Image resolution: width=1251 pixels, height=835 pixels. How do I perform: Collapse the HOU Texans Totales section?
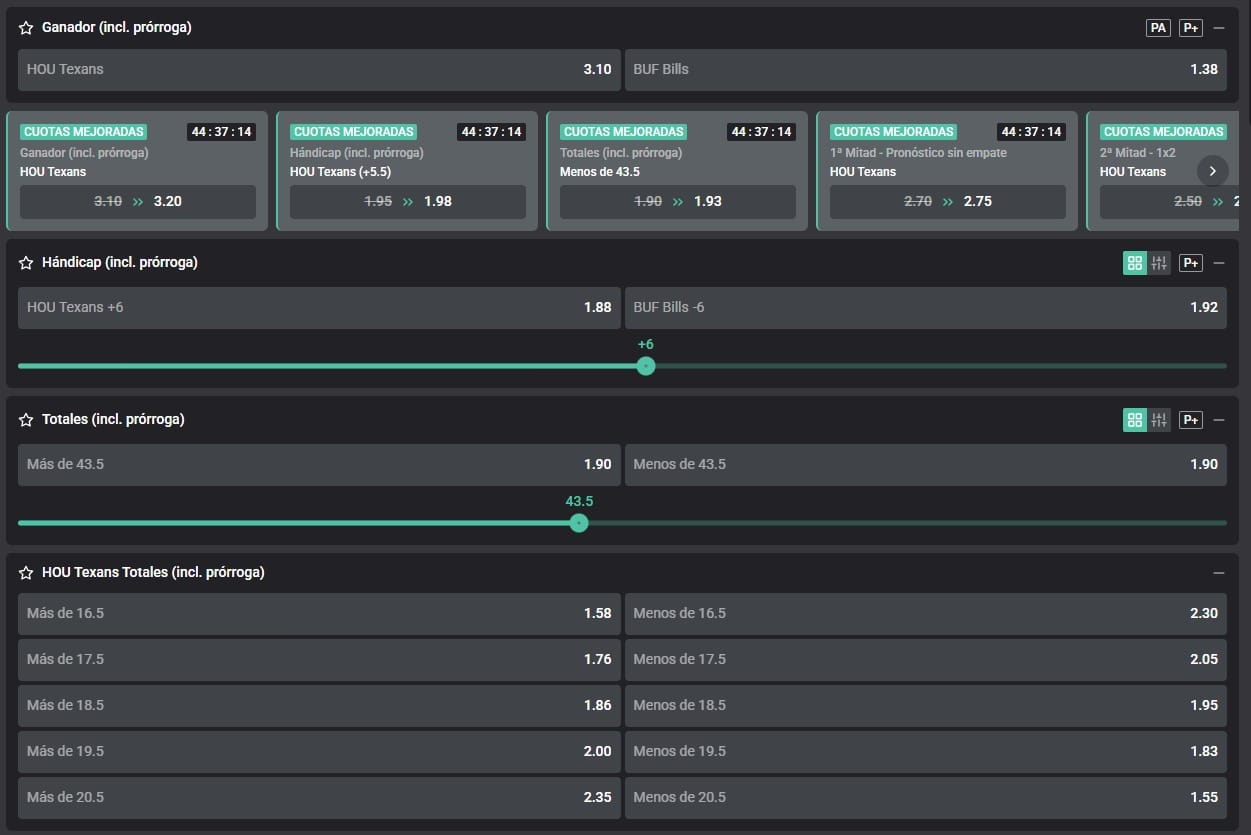[x=1218, y=573]
